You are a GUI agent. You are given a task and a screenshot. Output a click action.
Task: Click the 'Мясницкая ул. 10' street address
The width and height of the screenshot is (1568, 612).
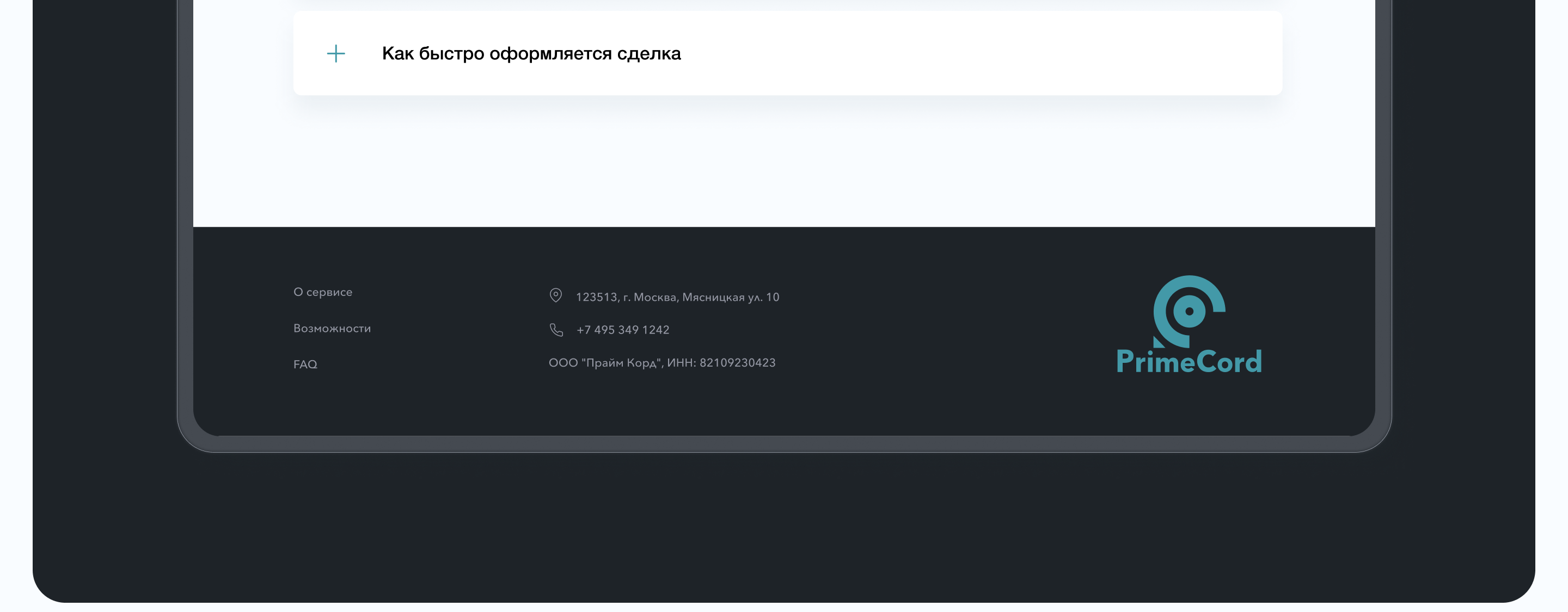(731, 298)
